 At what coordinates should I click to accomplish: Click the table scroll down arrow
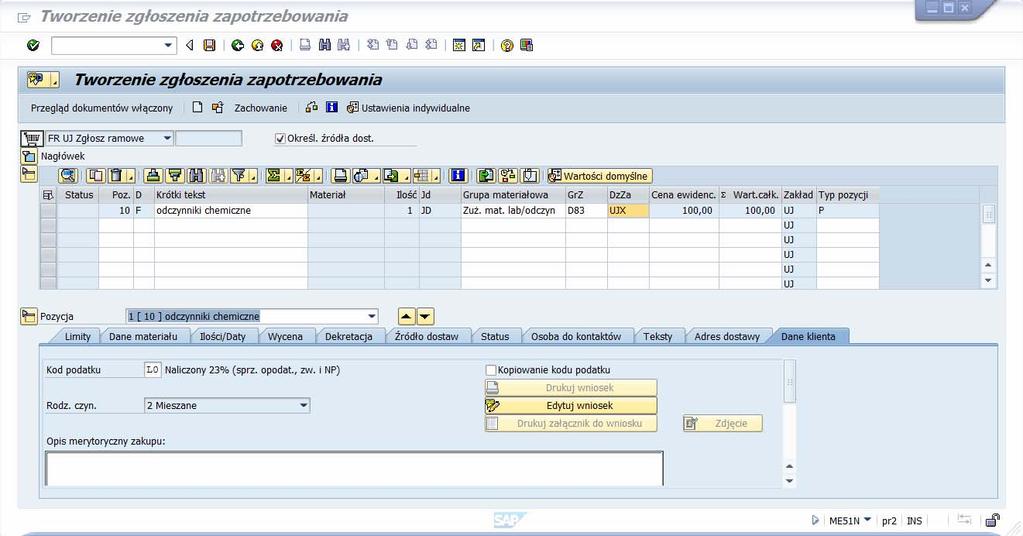988,280
